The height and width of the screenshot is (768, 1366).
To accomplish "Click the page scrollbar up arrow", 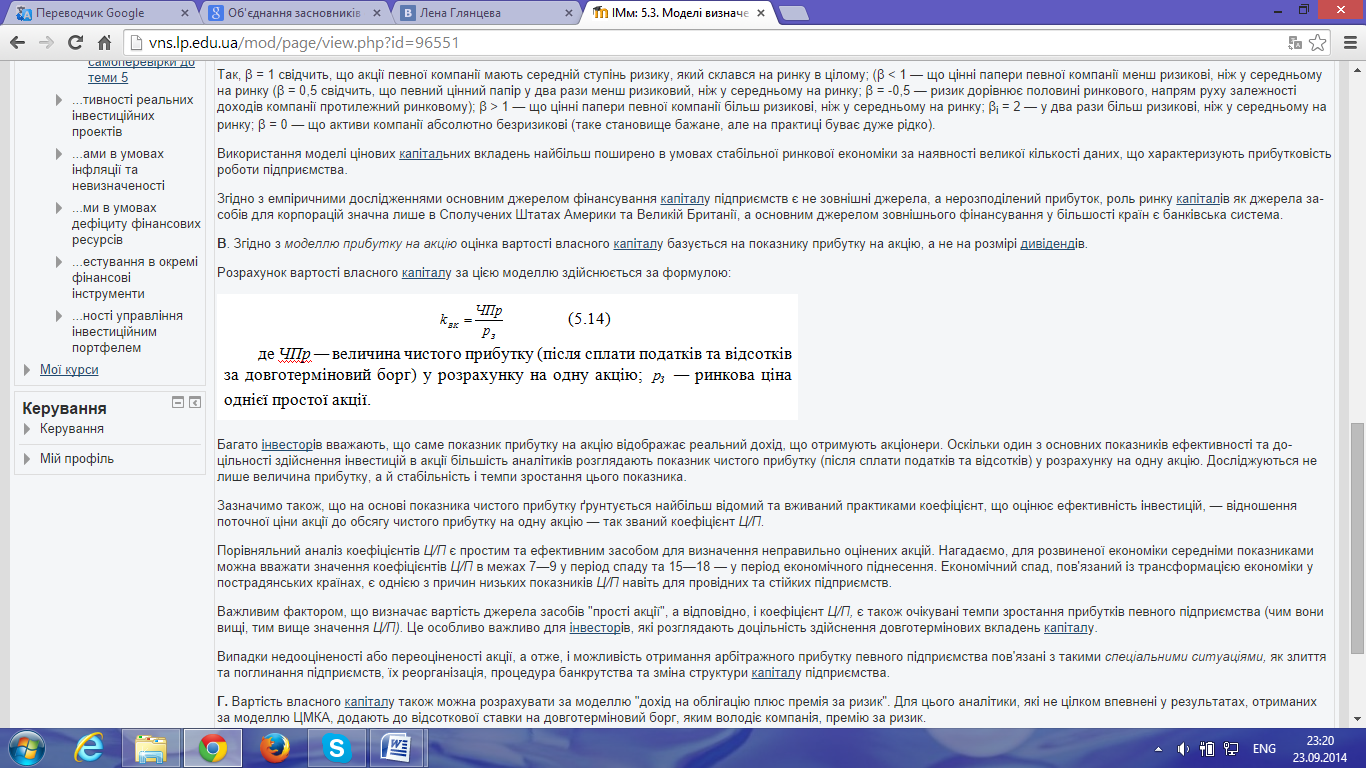I will click(x=1357, y=69).
